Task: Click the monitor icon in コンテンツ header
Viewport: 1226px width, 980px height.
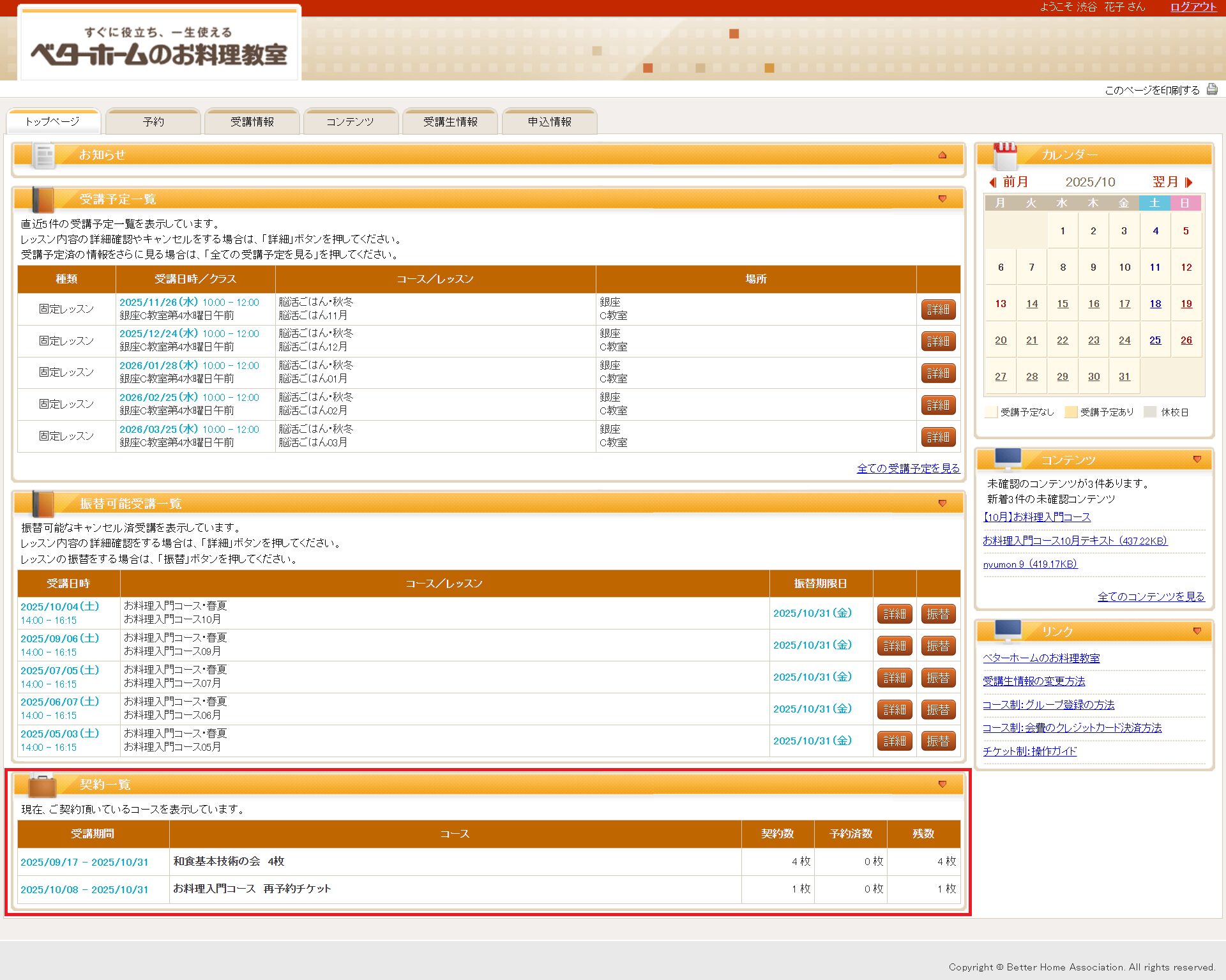Action: (1008, 459)
